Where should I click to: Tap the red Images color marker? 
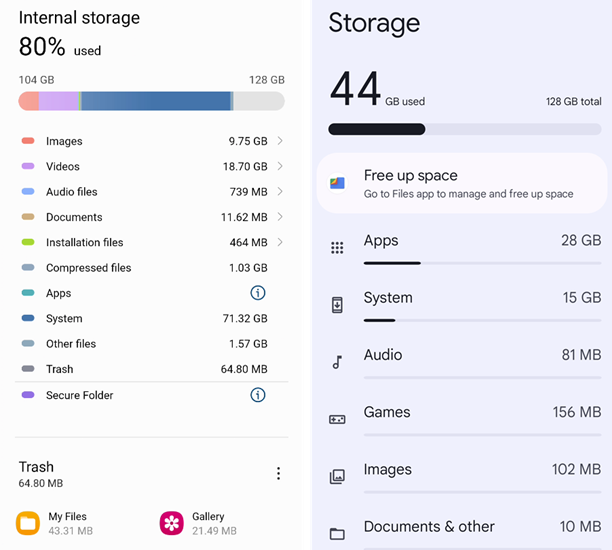[x=28, y=141]
